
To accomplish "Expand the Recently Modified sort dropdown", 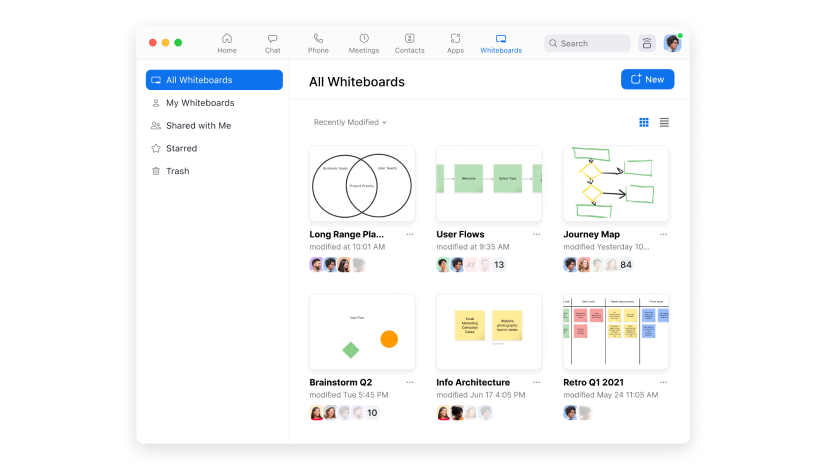I will [x=350, y=122].
